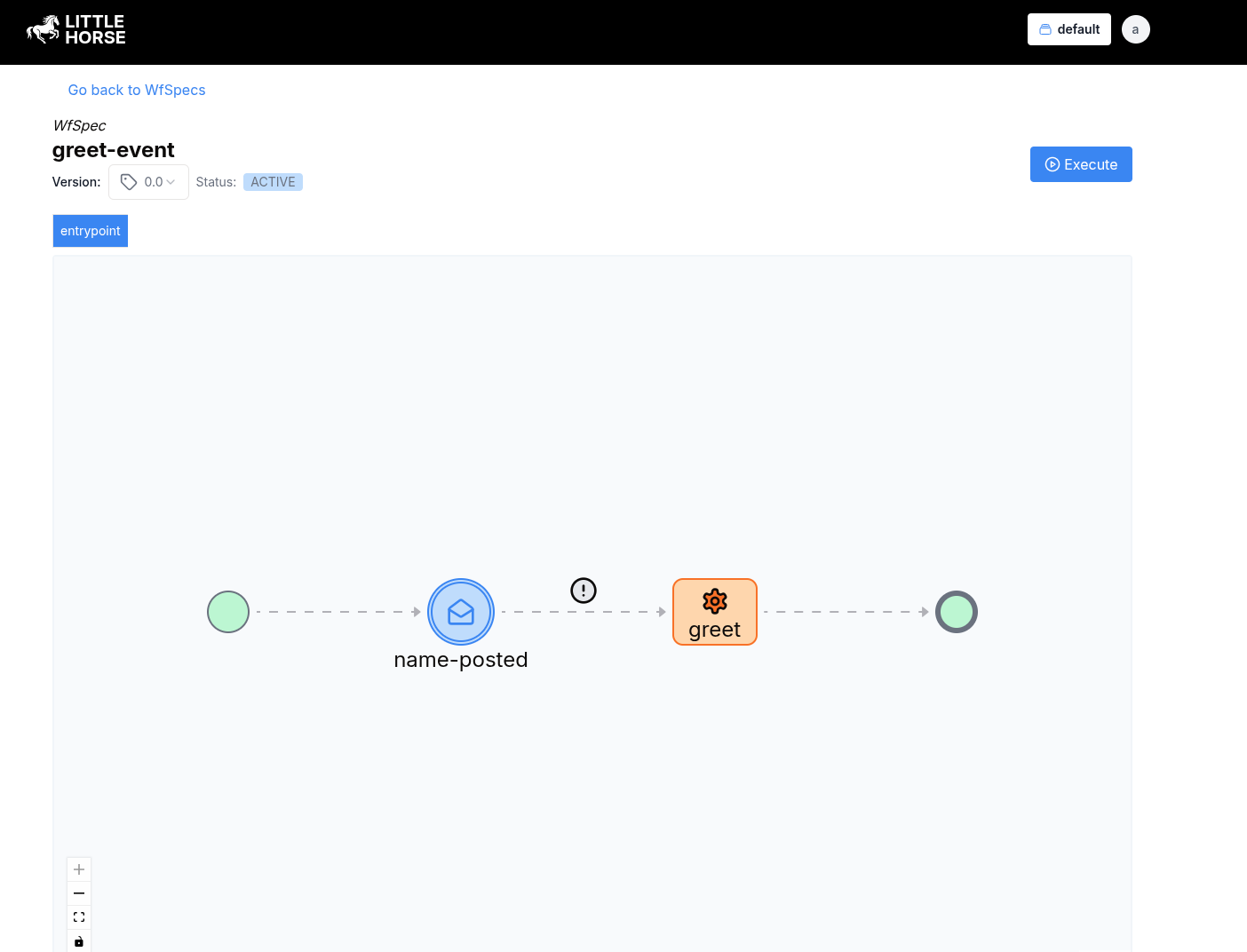1247x952 pixels.
Task: Click the zoom in control on the canvas
Action: click(78, 869)
